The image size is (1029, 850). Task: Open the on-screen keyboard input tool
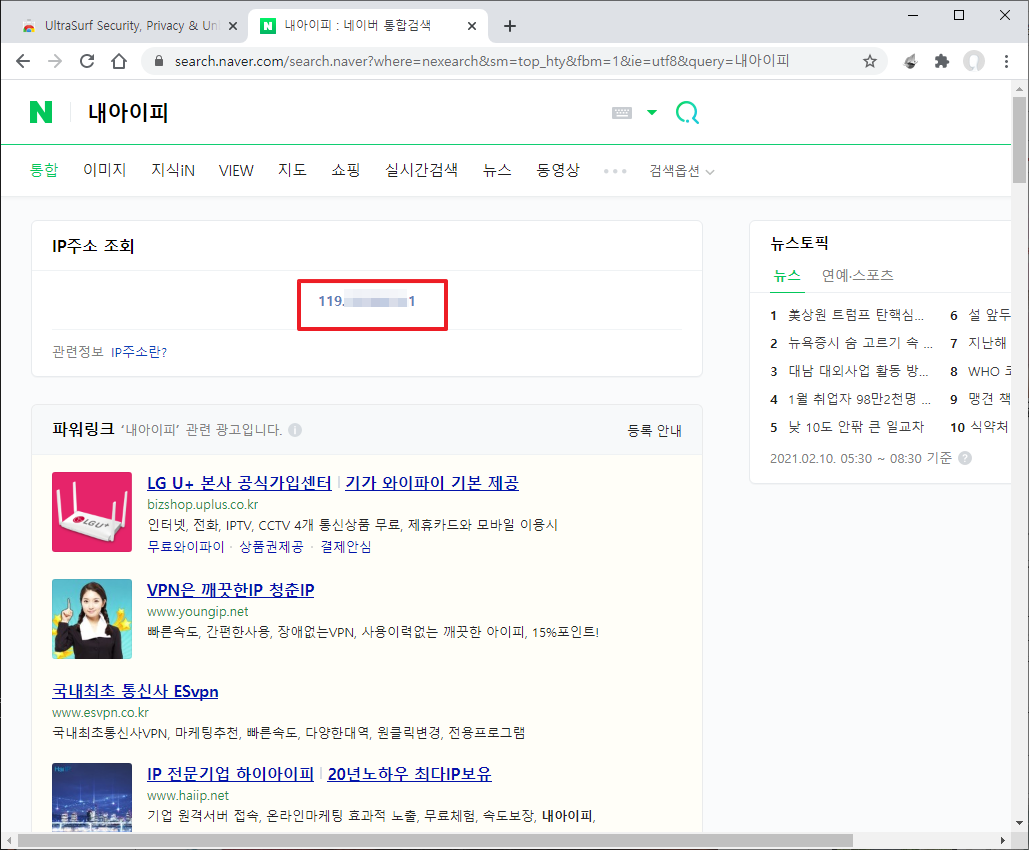pyautogui.click(x=621, y=113)
